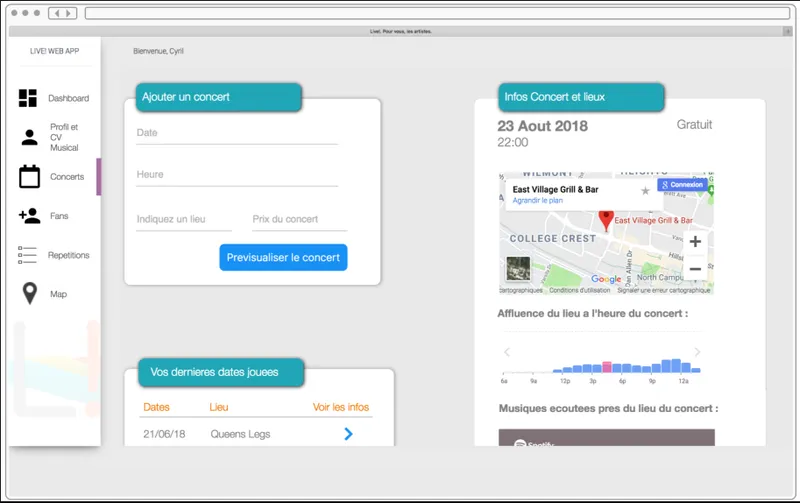
Task: Show next day in affluence chart
Action: (x=697, y=352)
